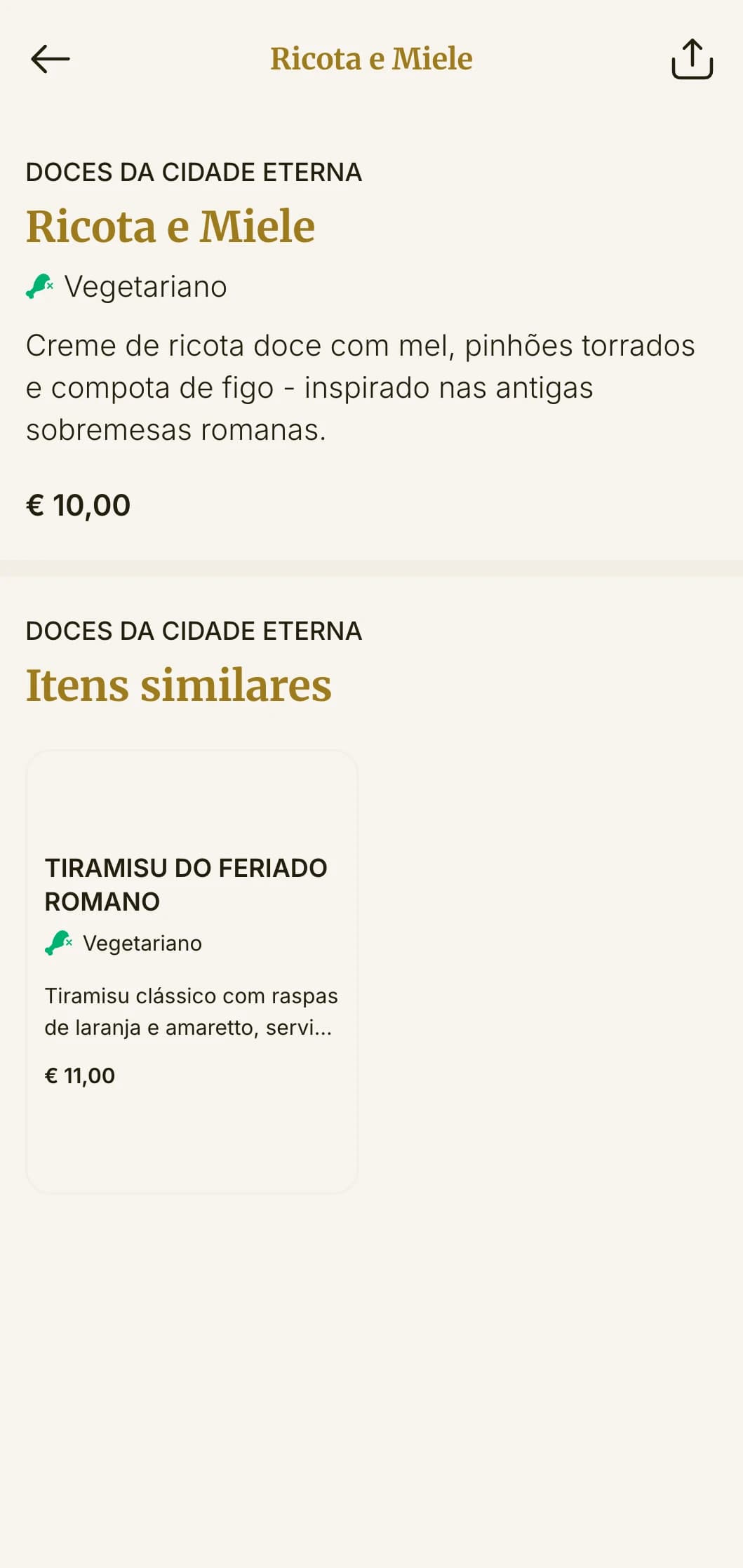This screenshot has height=1568, width=743.
Task: Open the share icon in the header
Action: pos(692,59)
